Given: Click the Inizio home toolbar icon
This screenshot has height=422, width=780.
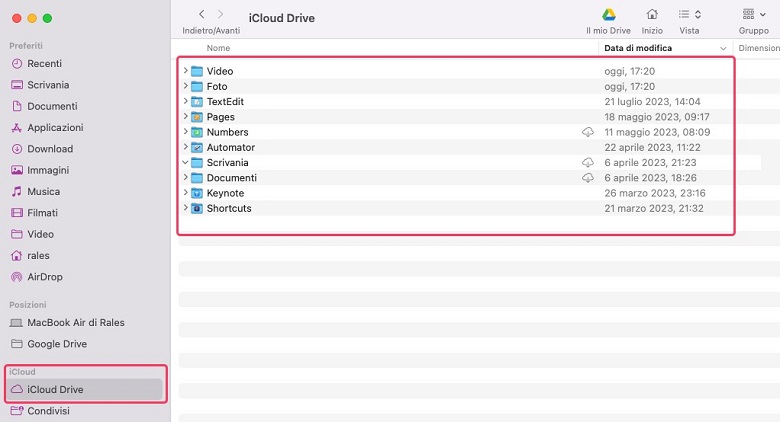Looking at the screenshot, I should (x=652, y=14).
